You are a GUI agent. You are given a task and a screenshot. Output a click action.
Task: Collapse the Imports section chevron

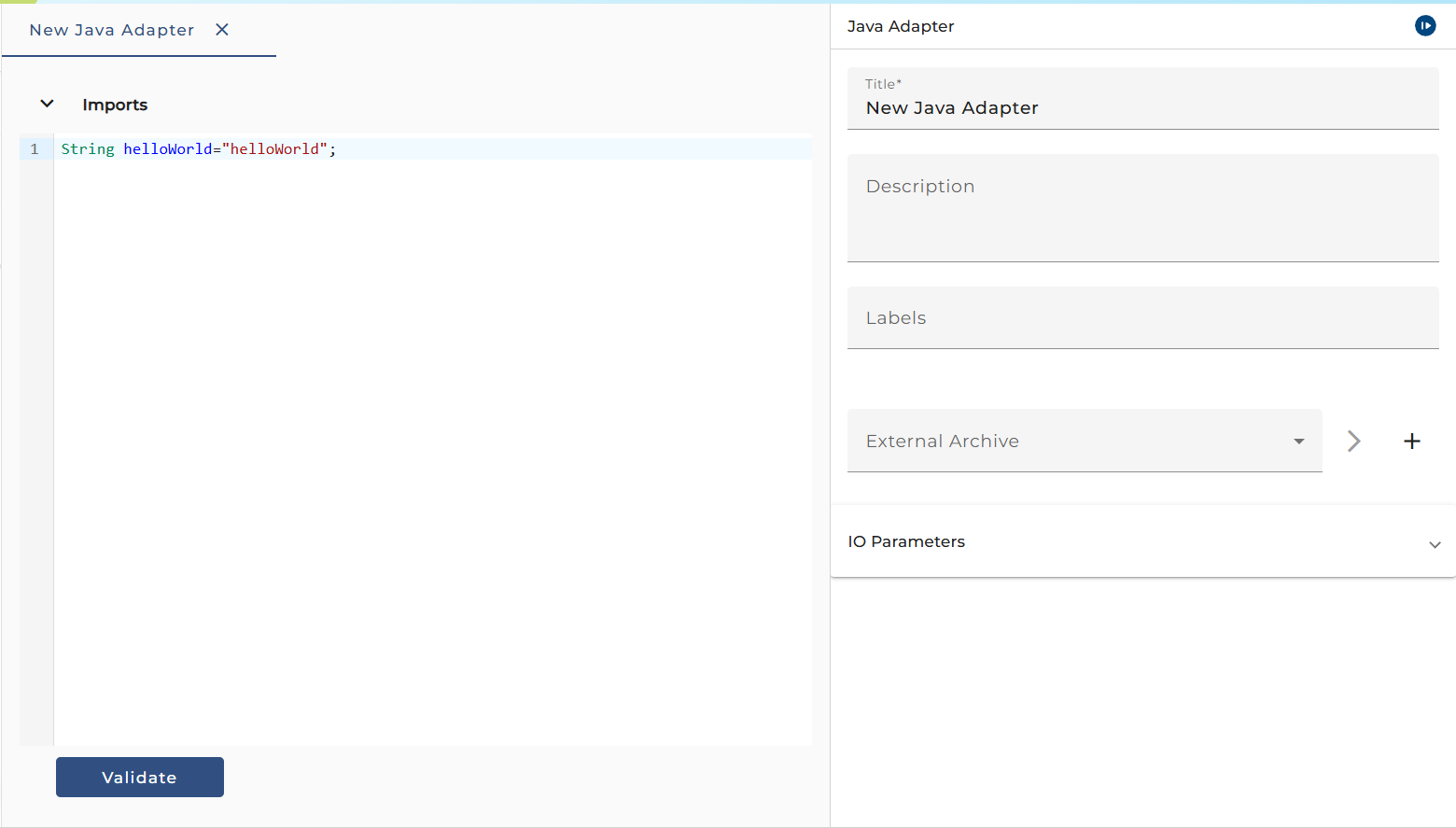click(47, 104)
